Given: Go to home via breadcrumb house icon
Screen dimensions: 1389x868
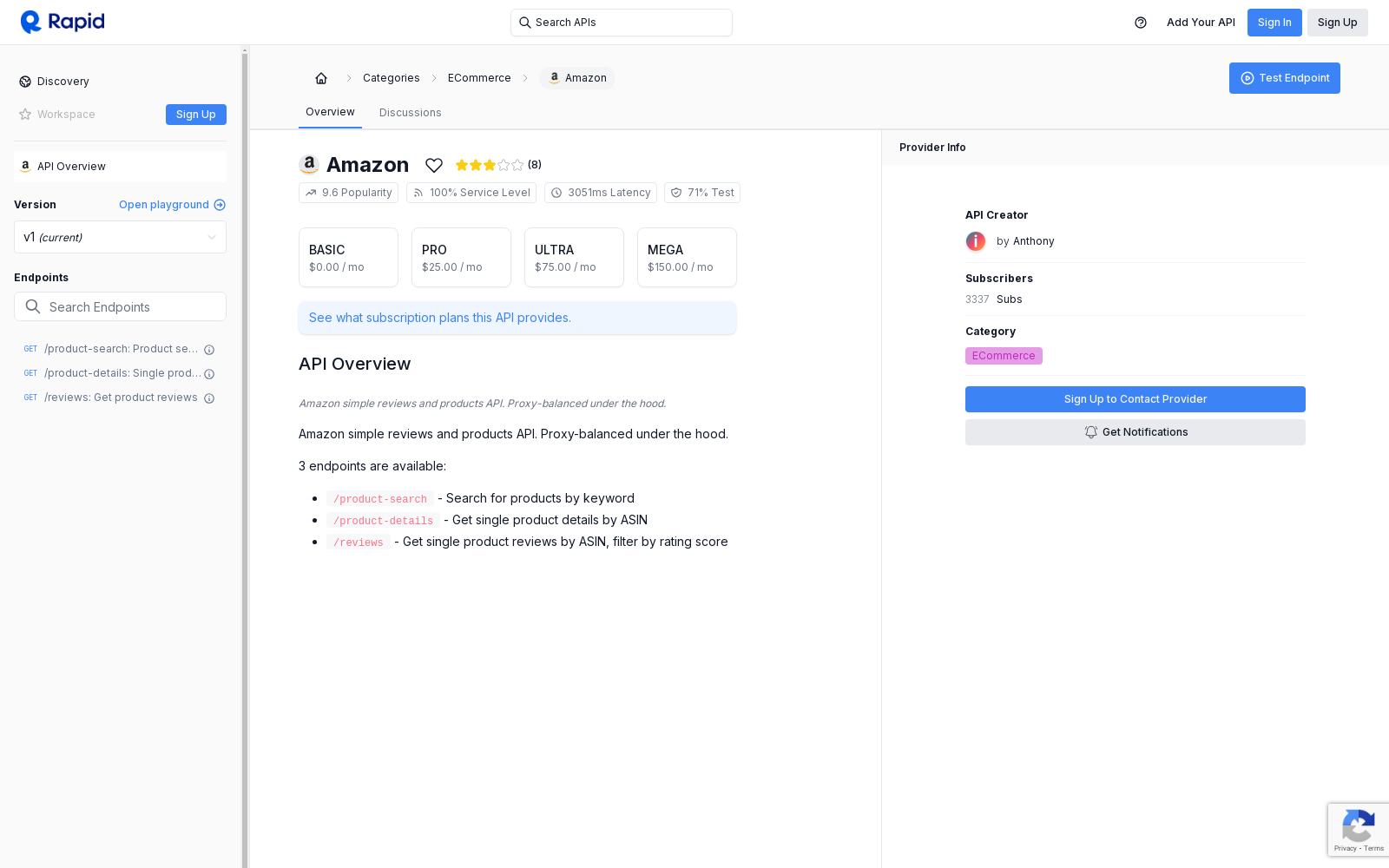Looking at the screenshot, I should point(321,78).
